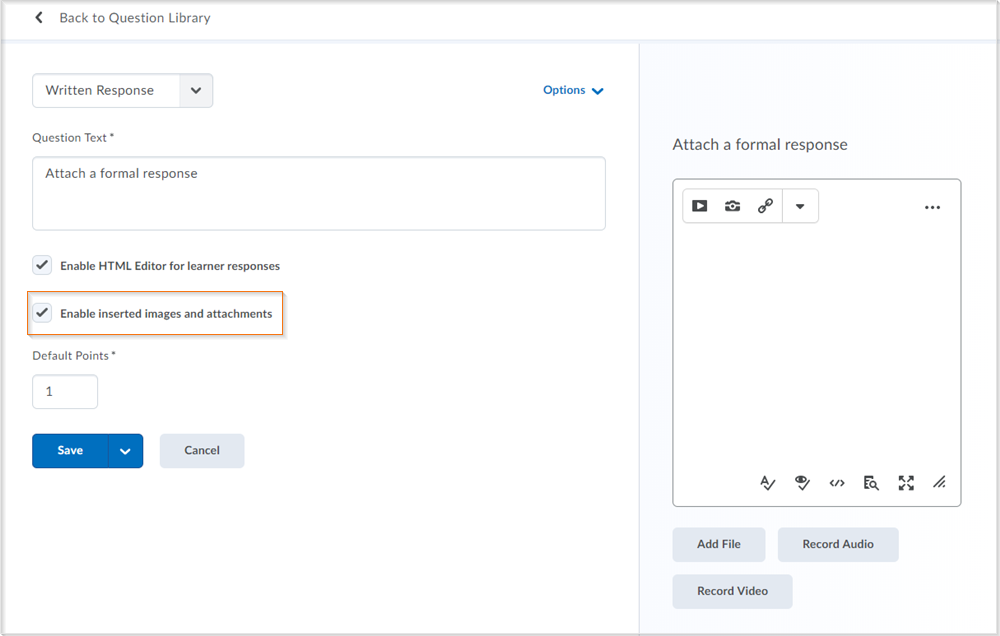
Task: Click the Default Points input field
Action: 65,392
